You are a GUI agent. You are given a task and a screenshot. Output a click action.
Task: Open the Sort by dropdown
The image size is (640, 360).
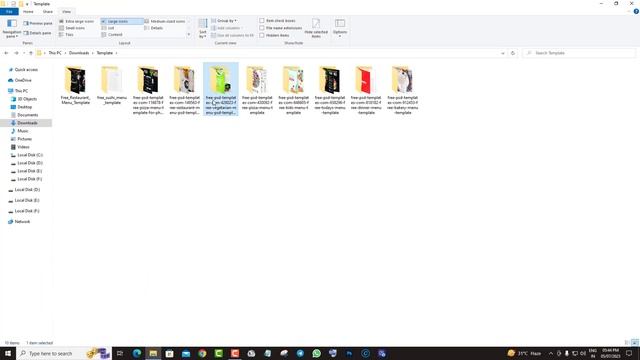[x=202, y=29]
